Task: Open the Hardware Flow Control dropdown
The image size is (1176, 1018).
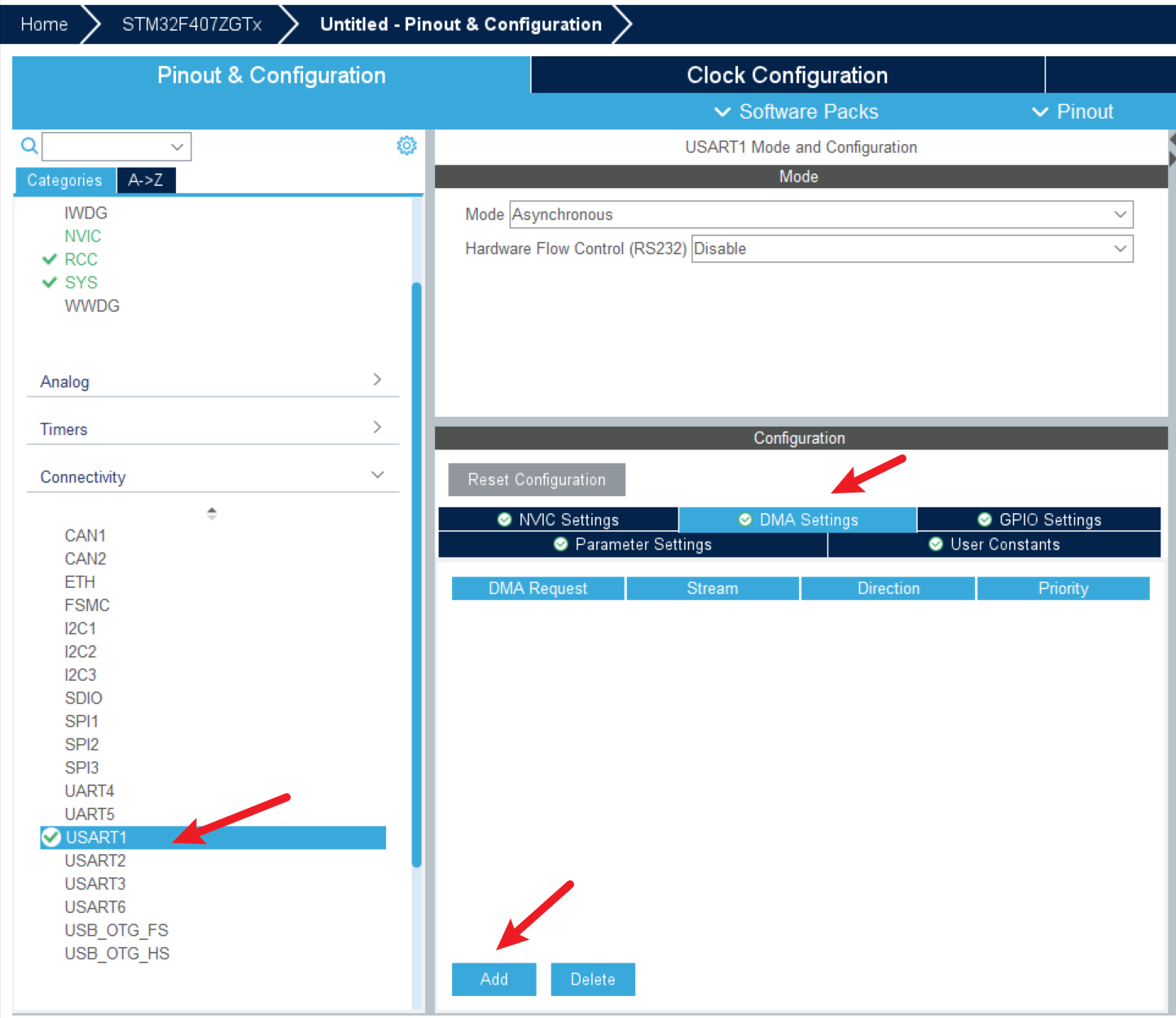Action: (x=912, y=248)
